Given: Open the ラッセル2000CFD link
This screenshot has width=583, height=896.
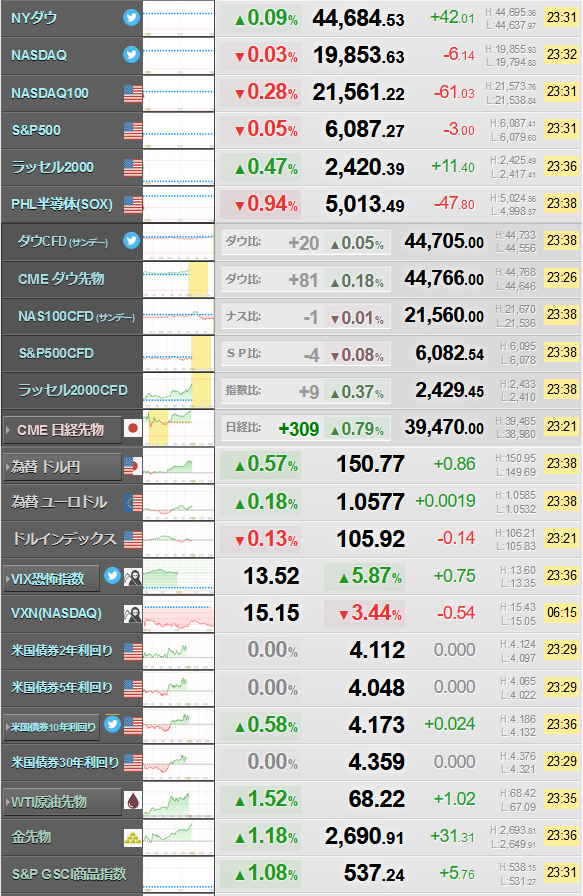Looking at the screenshot, I should pyautogui.click(x=73, y=390).
